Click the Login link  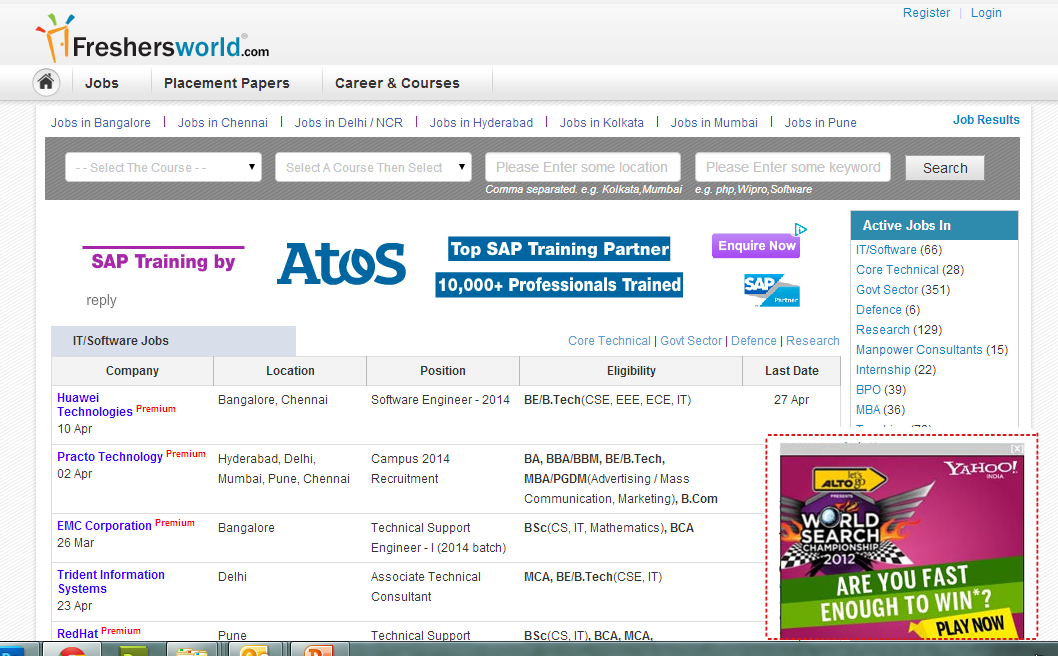986,13
